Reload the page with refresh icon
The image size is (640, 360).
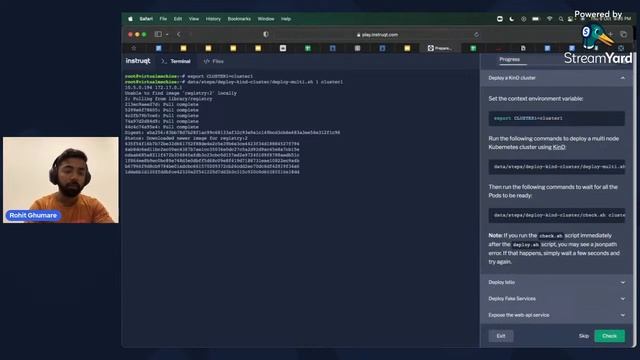(476, 35)
